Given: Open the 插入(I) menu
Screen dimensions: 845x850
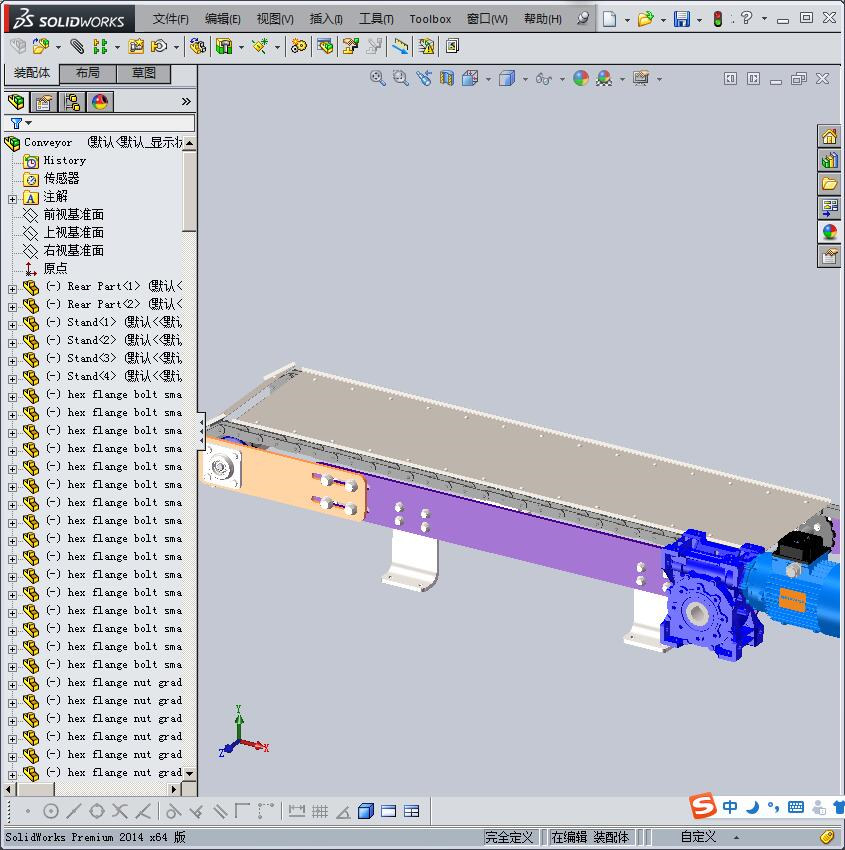Looking at the screenshot, I should [326, 19].
